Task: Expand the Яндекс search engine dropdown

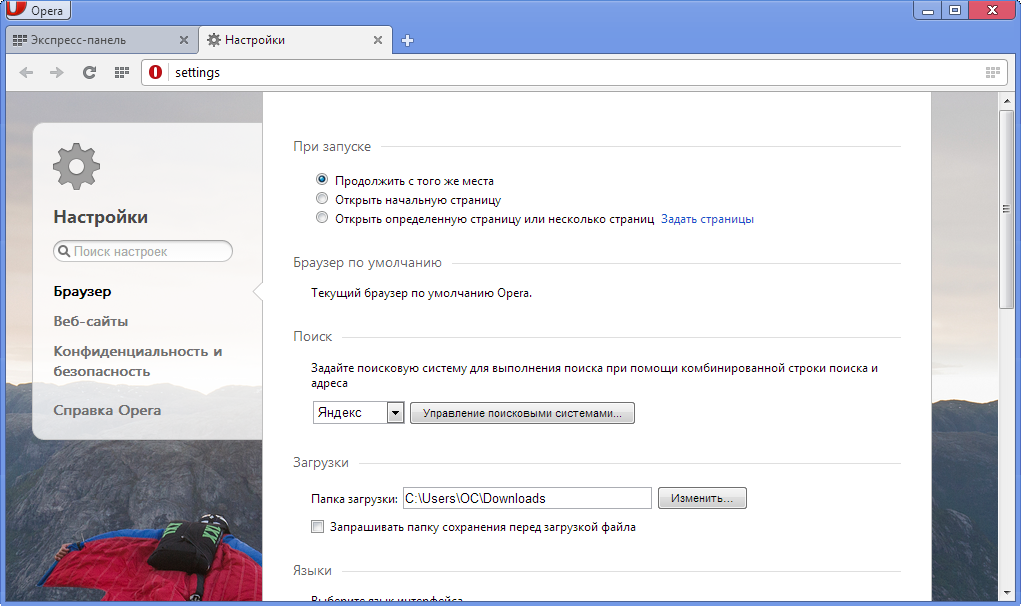Action: [394, 413]
